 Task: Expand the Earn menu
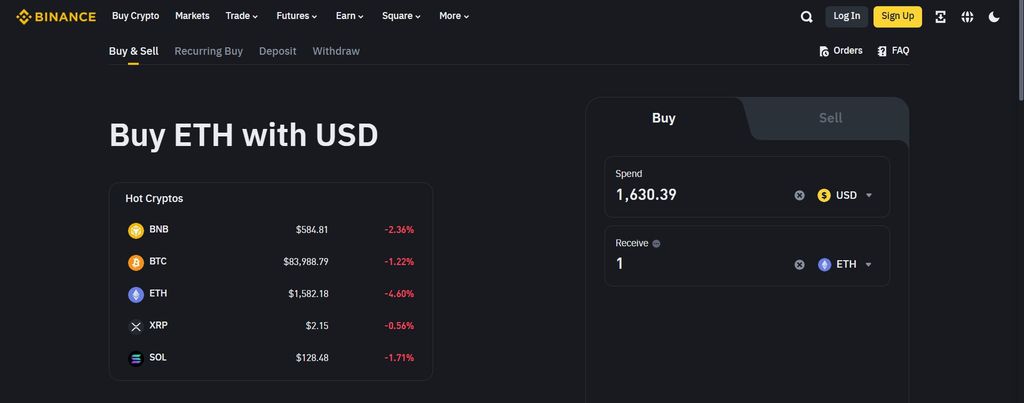349,16
